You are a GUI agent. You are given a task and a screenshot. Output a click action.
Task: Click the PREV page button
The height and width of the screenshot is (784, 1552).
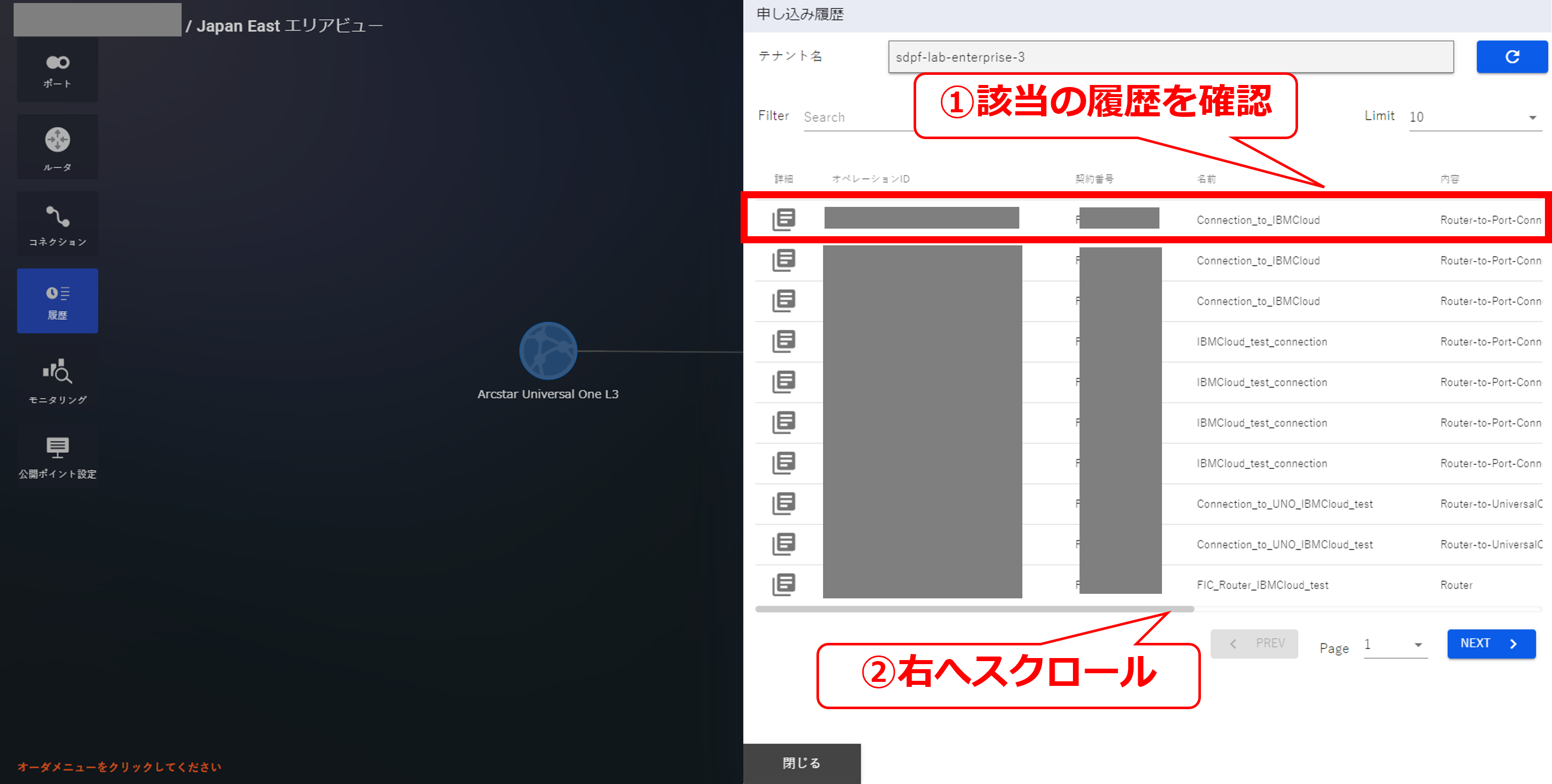[x=1254, y=643]
